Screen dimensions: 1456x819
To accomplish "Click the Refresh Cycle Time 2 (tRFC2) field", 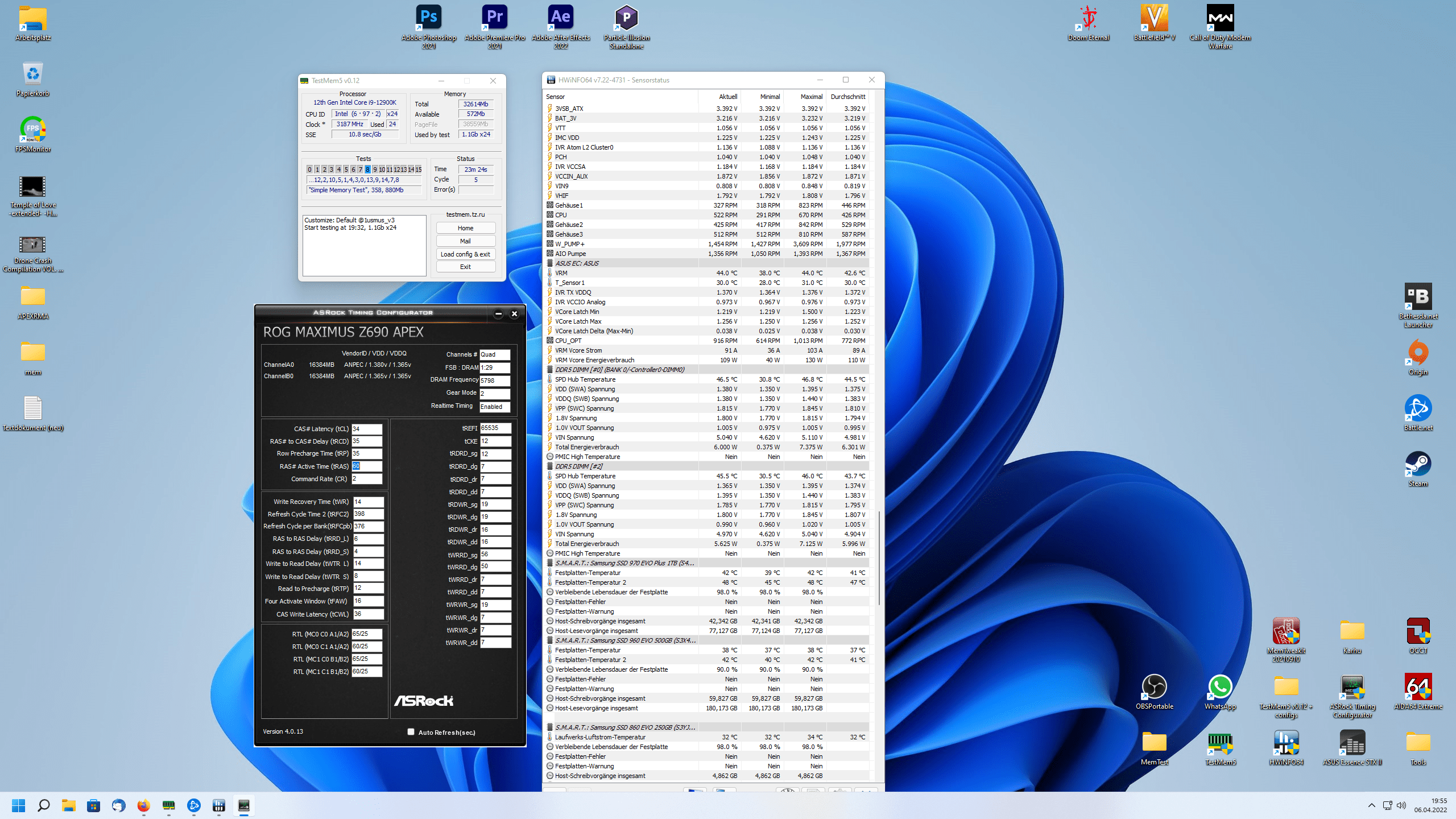I will click(368, 514).
